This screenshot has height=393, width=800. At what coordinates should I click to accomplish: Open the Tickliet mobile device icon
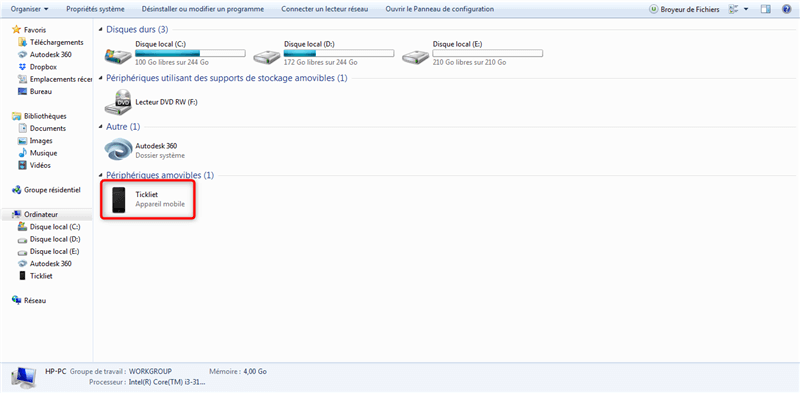click(x=119, y=200)
